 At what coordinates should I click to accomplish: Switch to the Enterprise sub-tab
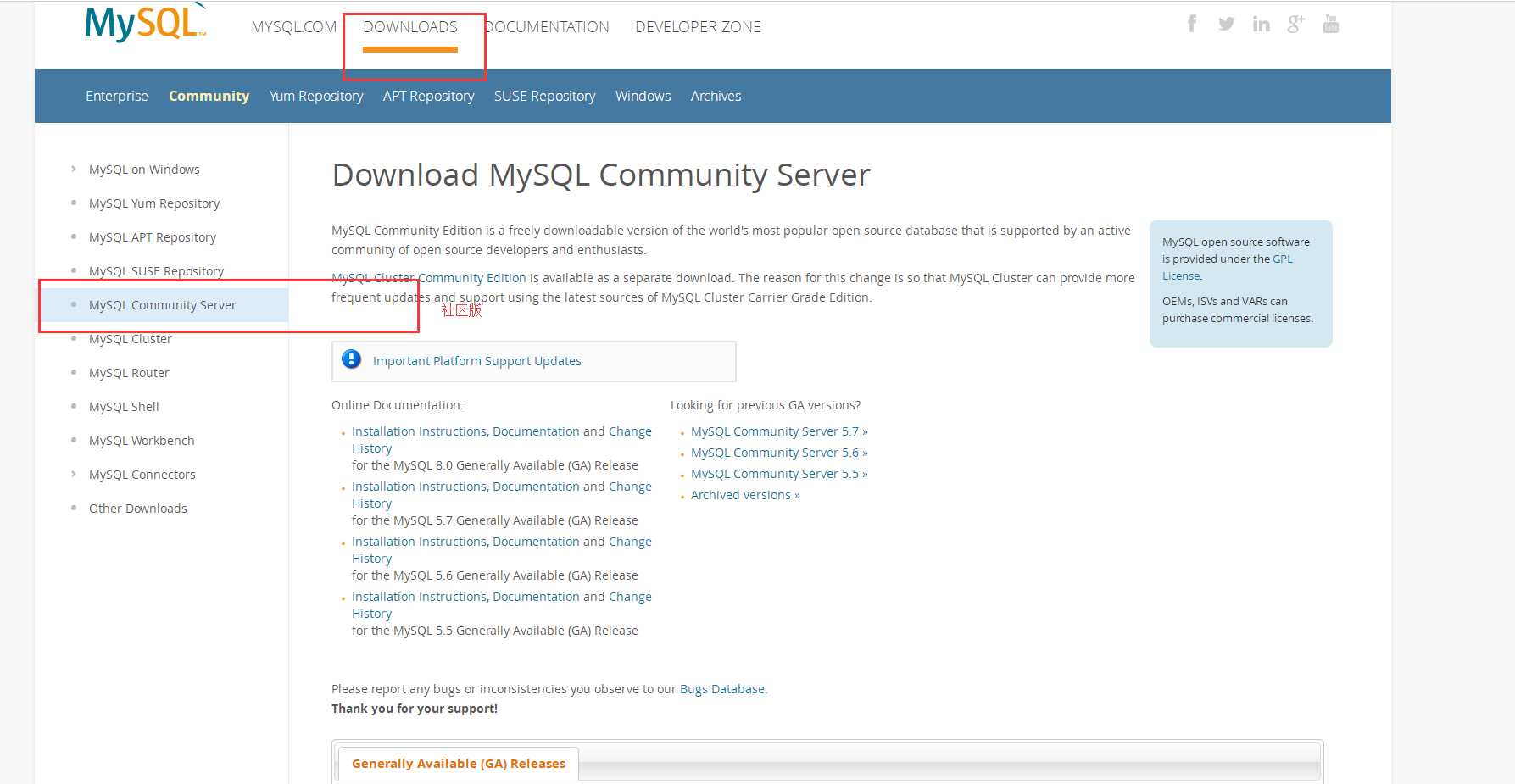[117, 96]
